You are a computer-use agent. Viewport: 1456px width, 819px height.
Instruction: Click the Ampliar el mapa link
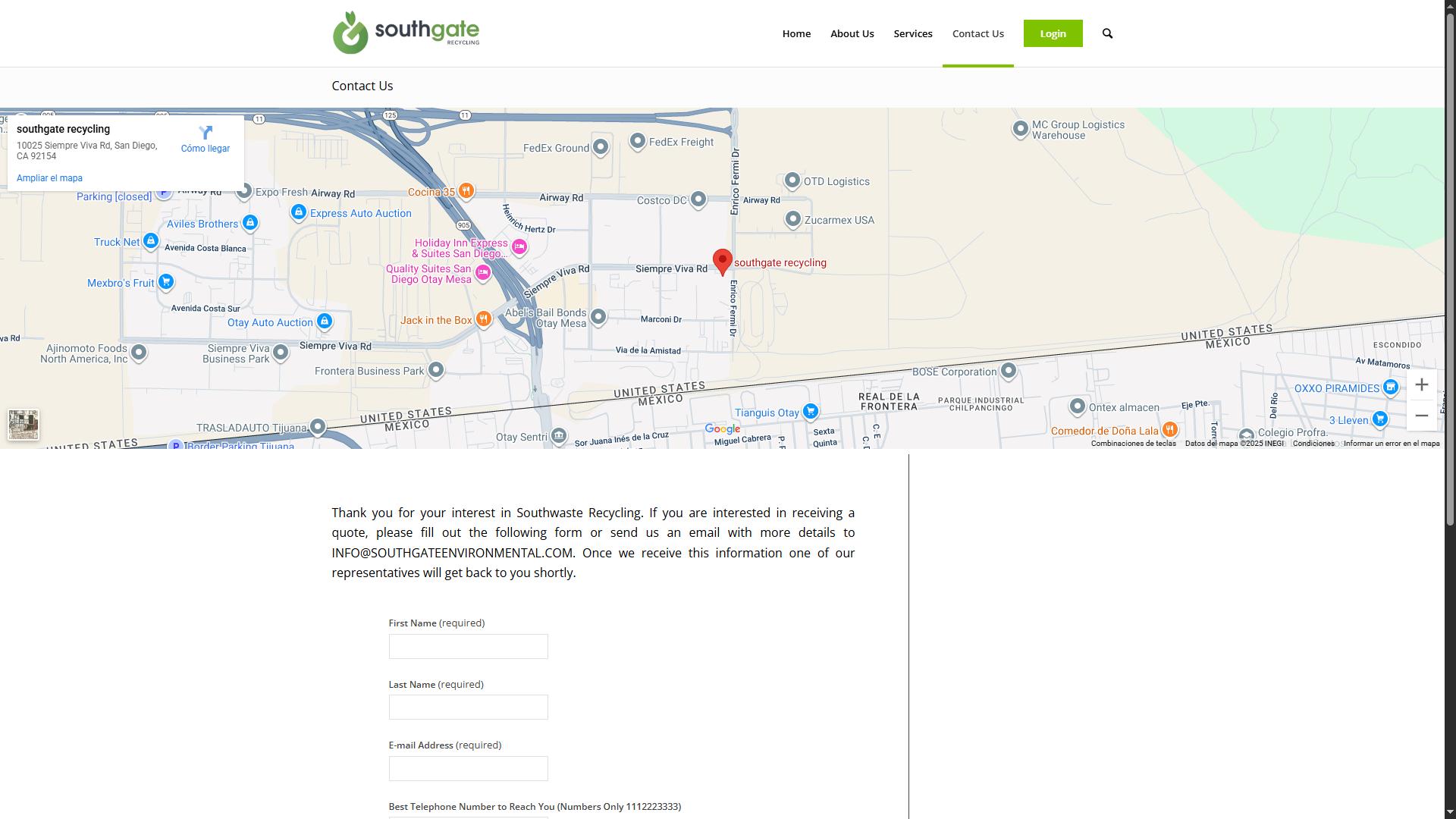[x=49, y=178]
